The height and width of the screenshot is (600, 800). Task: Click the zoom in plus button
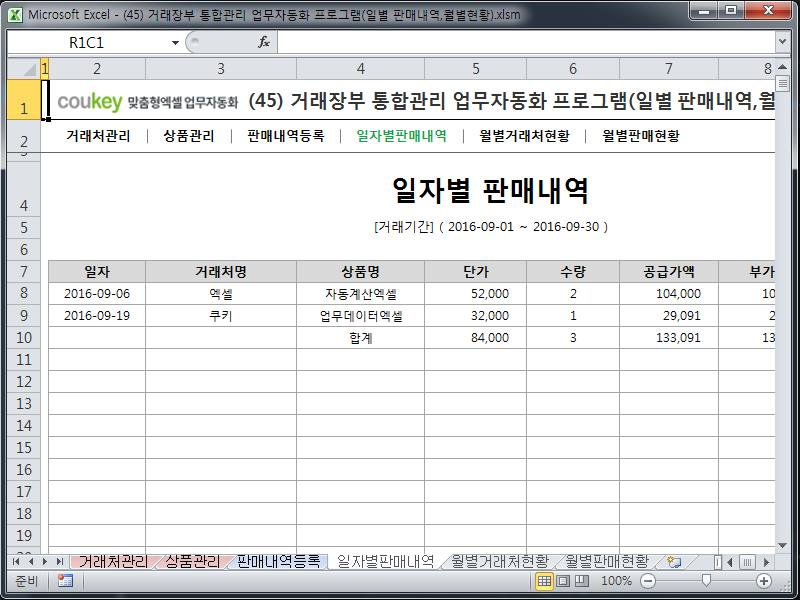[764, 581]
